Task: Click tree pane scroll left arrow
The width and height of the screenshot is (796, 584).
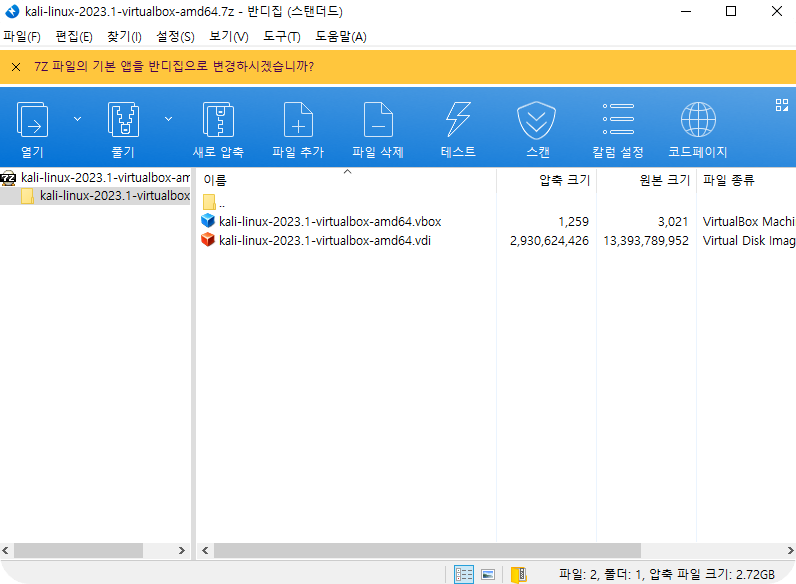Action: (6, 550)
